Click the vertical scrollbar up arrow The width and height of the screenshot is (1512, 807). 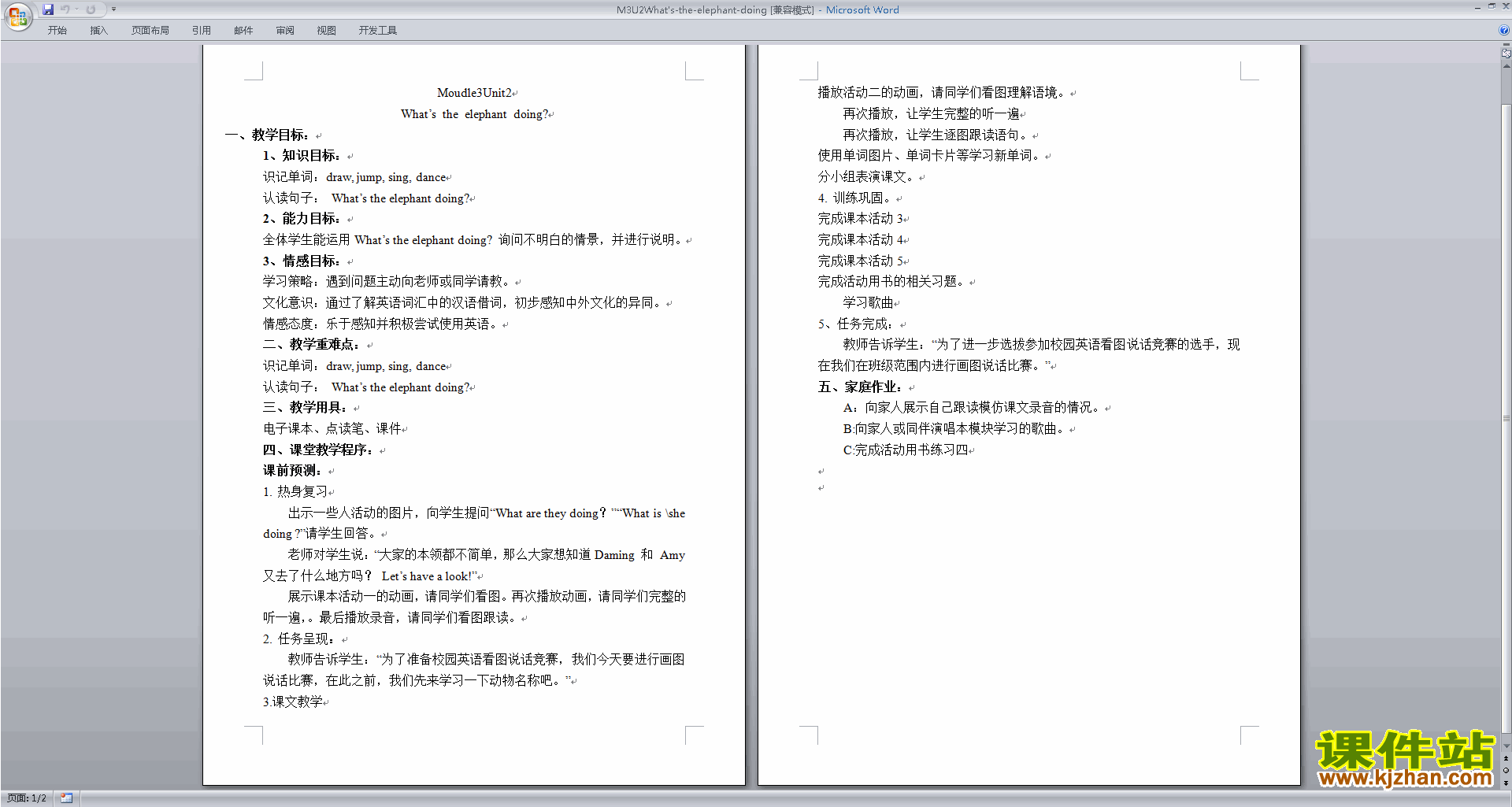pyautogui.click(x=1506, y=65)
